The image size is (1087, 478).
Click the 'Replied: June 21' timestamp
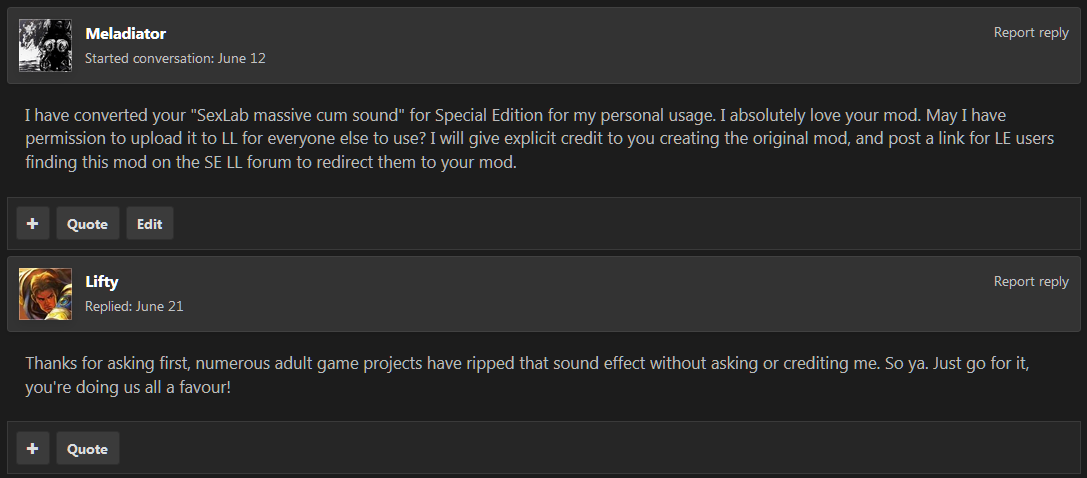pyautogui.click(x=134, y=306)
